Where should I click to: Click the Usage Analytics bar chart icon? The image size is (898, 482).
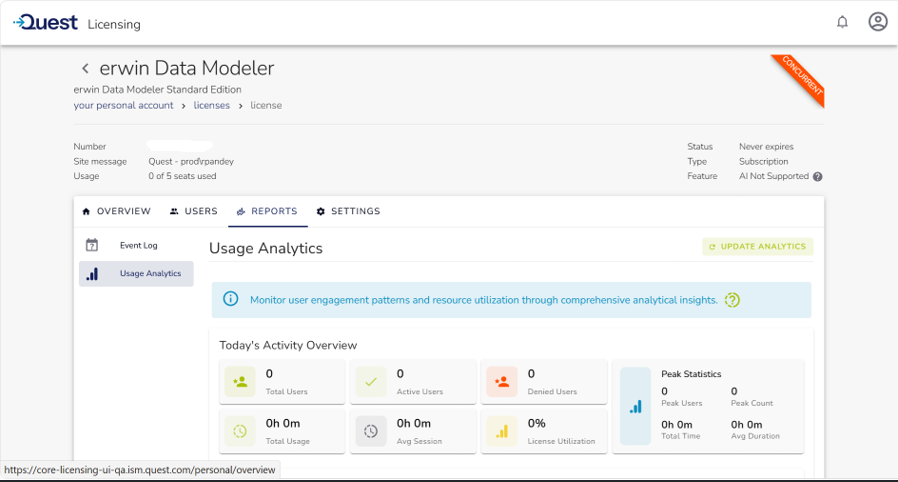[x=92, y=274]
